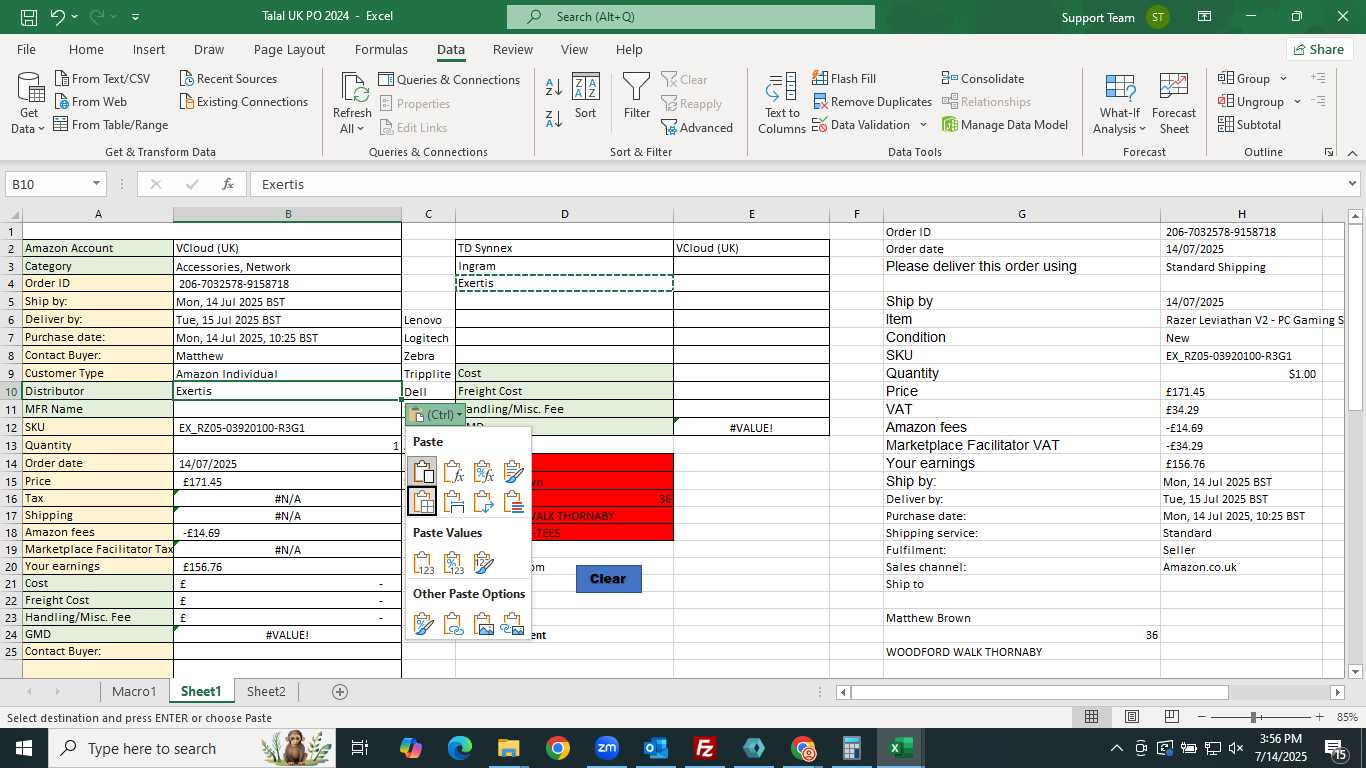Screen dimensions: 1366x768
Task: Choose Paste Formulas (fx) icon
Action: point(453,471)
